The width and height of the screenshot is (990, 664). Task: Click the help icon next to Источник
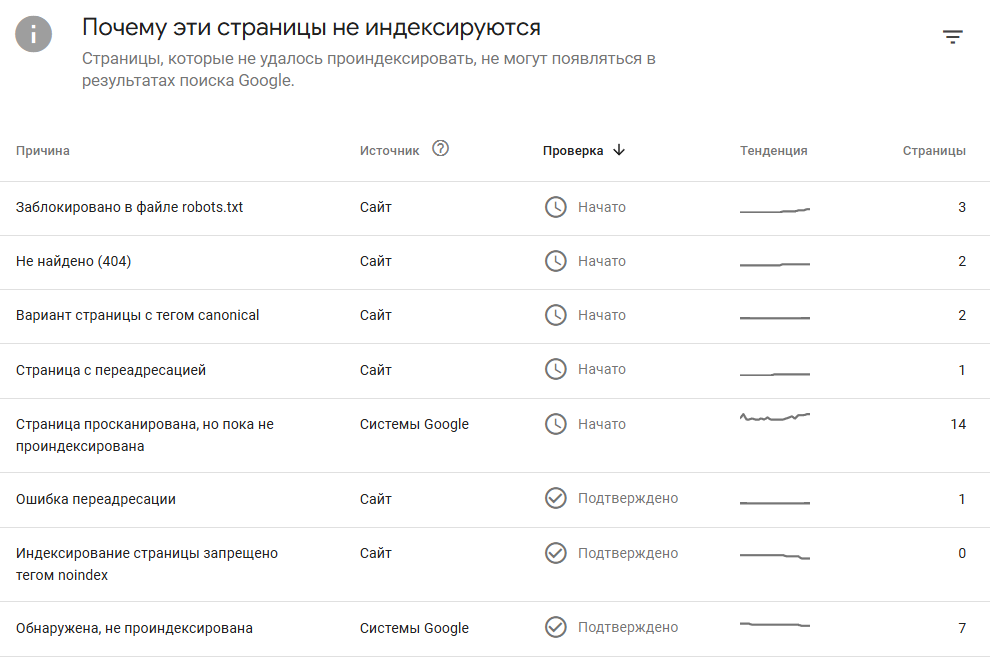click(440, 149)
